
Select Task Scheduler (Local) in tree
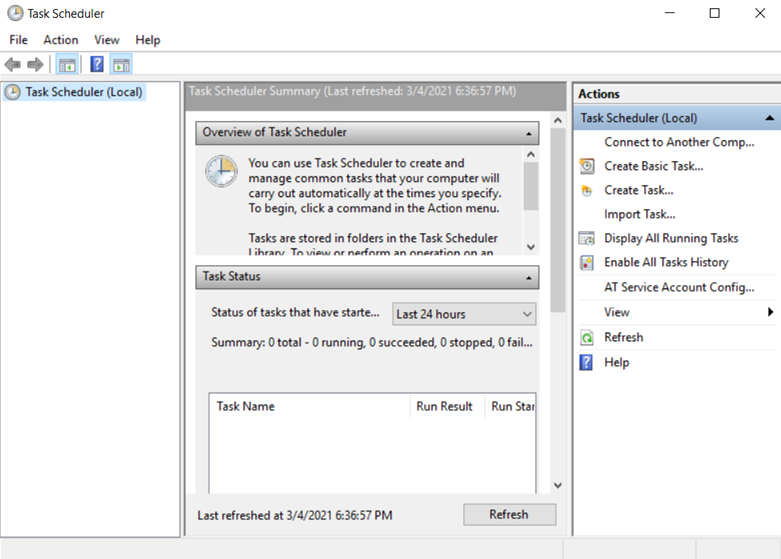pos(84,92)
